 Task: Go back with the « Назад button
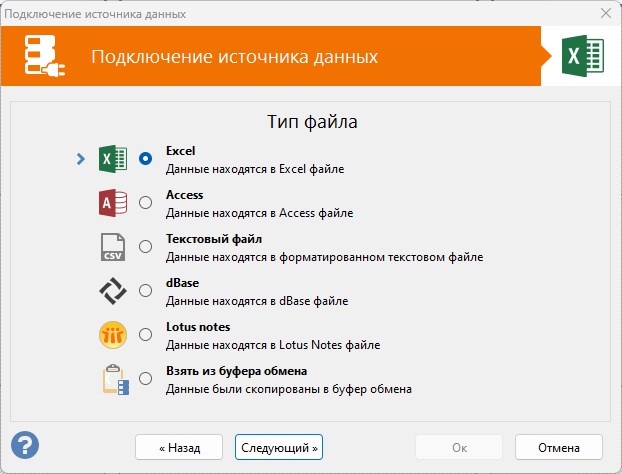click(179, 447)
